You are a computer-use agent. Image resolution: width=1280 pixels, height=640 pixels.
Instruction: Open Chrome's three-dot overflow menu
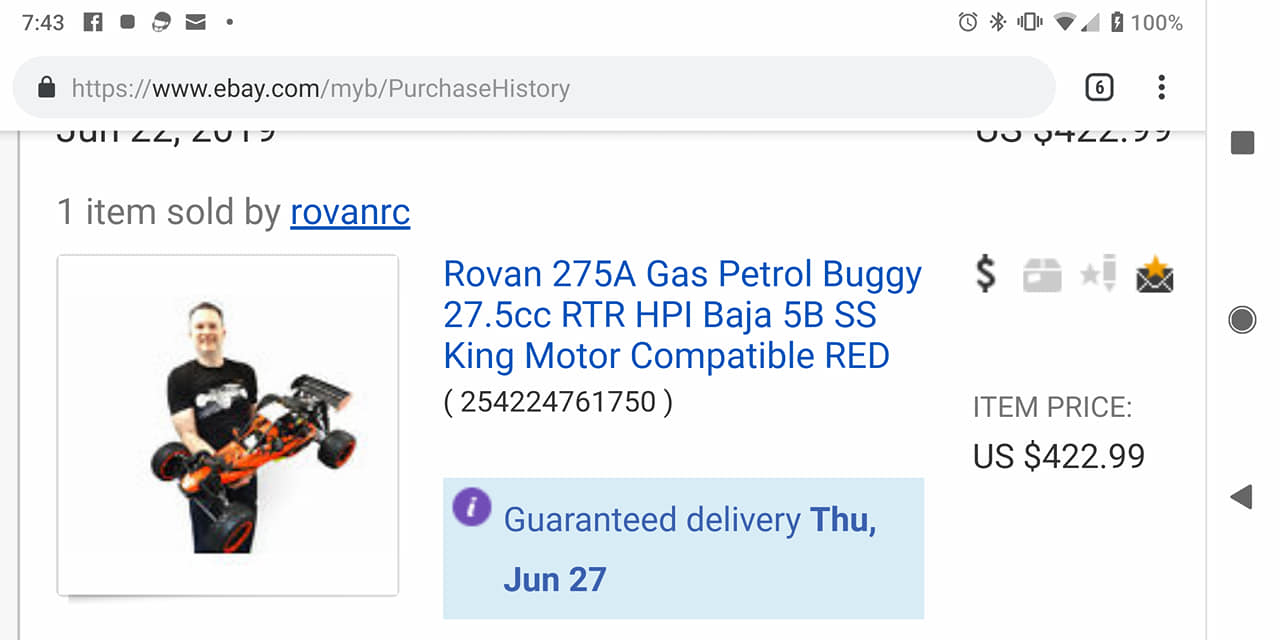point(1161,88)
